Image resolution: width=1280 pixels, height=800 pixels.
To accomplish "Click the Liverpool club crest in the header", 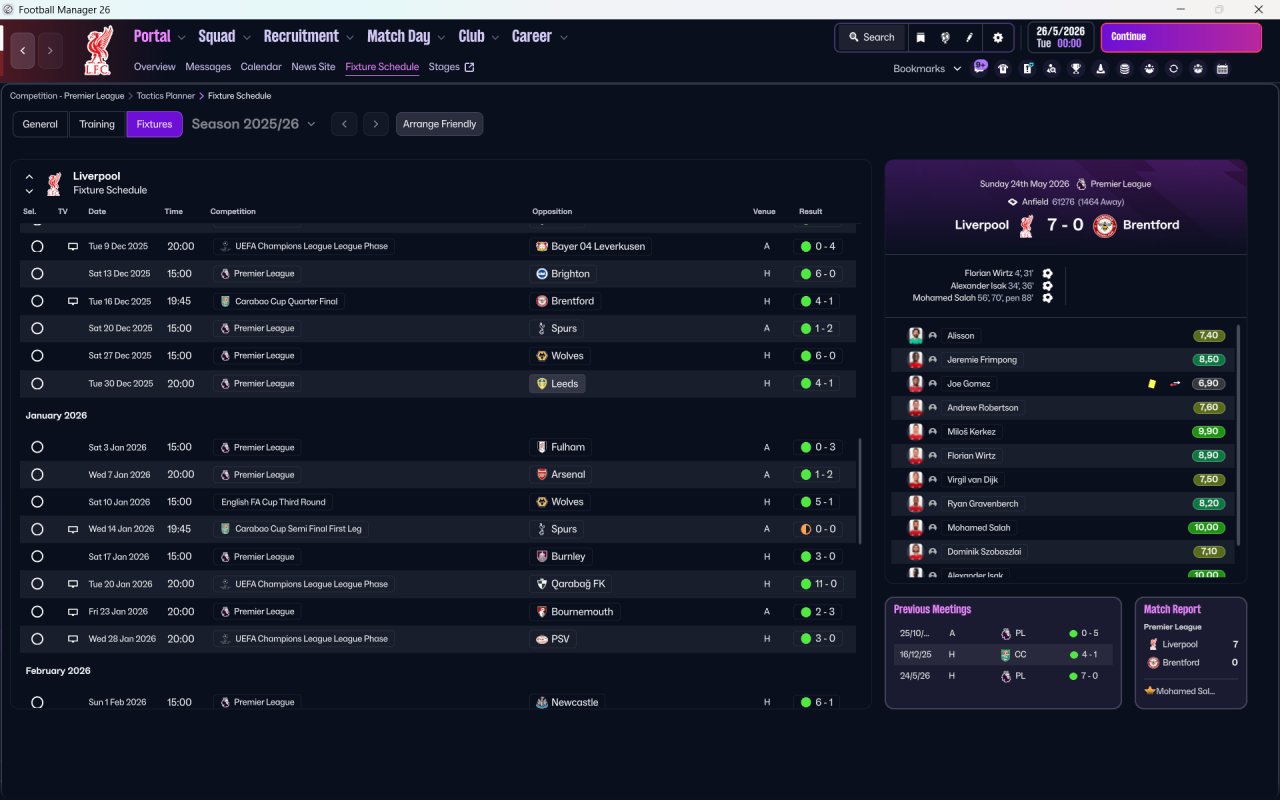I will pos(98,51).
